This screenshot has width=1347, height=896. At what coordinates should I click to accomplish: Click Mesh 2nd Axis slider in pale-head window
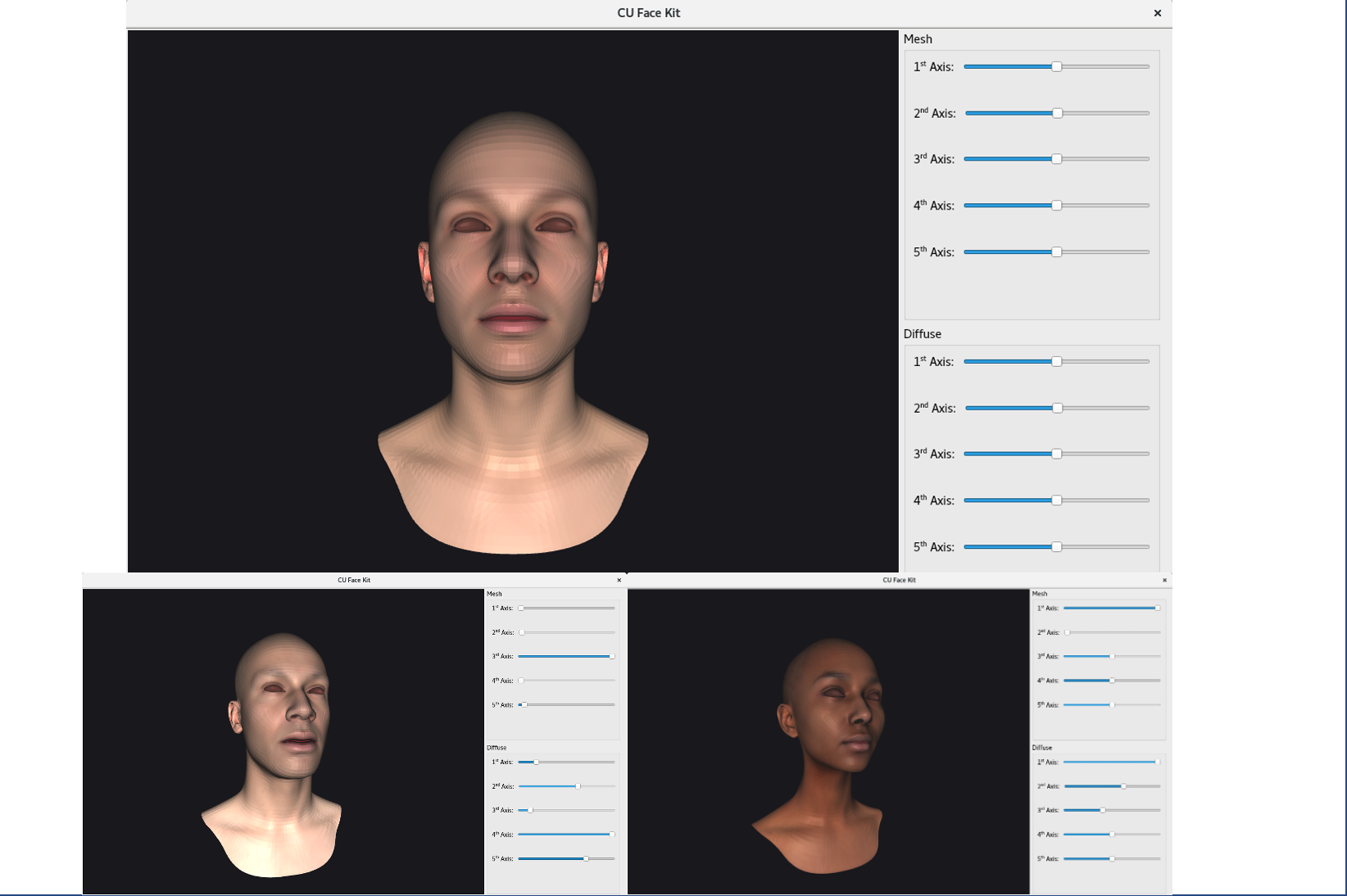566,632
